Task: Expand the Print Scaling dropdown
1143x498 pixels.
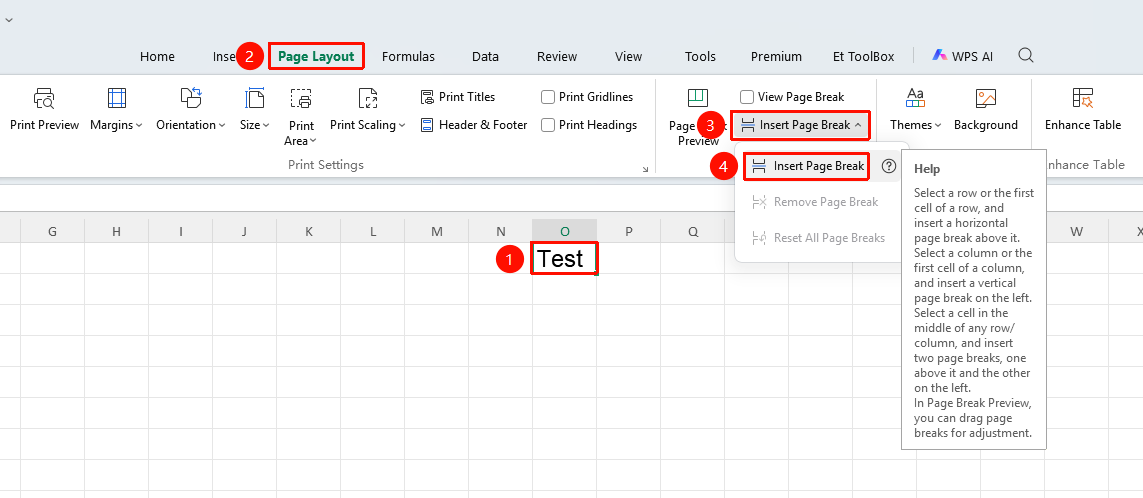Action: [367, 125]
